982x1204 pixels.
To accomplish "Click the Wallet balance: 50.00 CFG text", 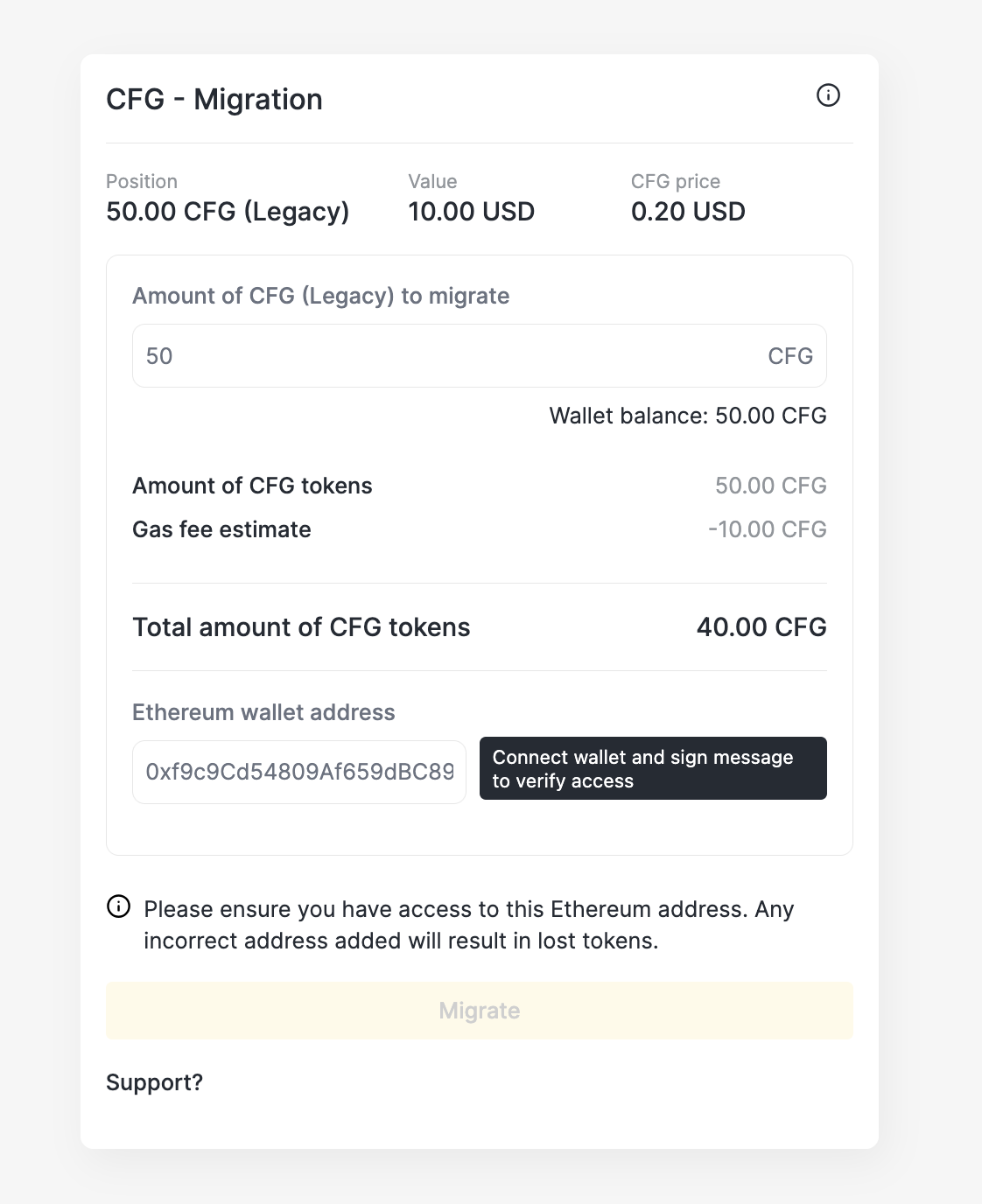I will pyautogui.click(x=688, y=416).
